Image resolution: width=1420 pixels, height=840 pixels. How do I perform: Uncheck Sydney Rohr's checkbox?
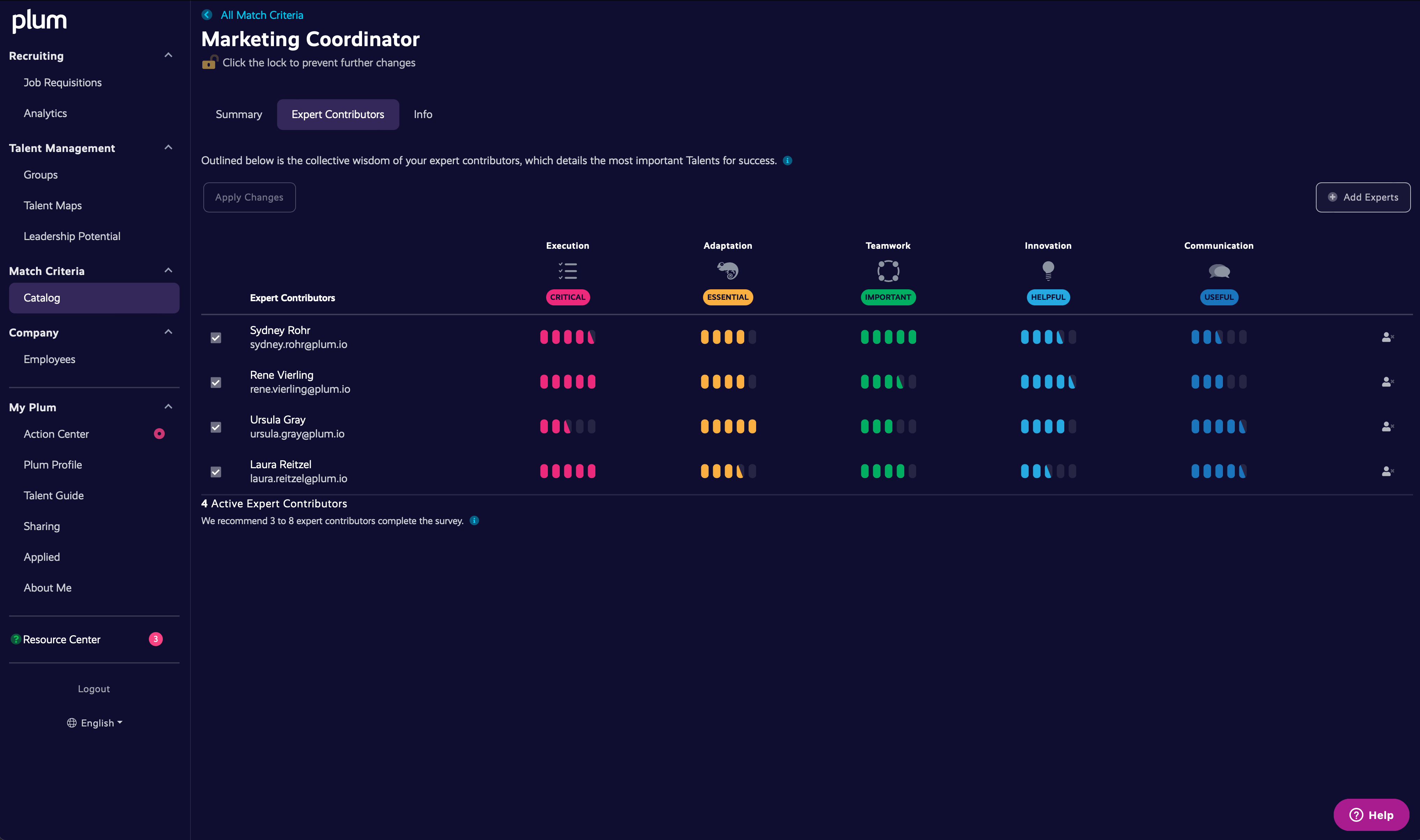point(216,338)
